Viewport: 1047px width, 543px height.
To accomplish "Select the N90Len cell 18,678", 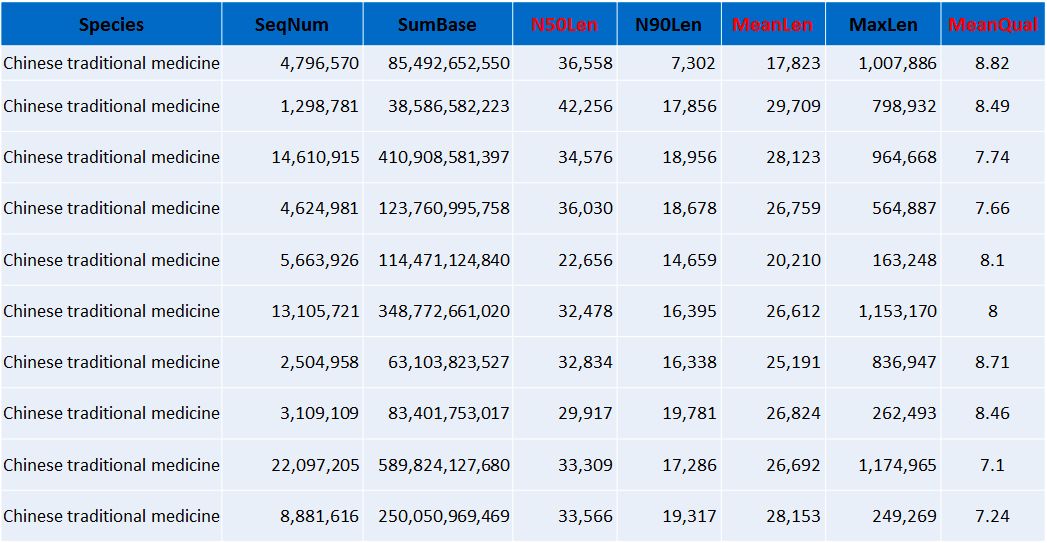I will click(689, 208).
